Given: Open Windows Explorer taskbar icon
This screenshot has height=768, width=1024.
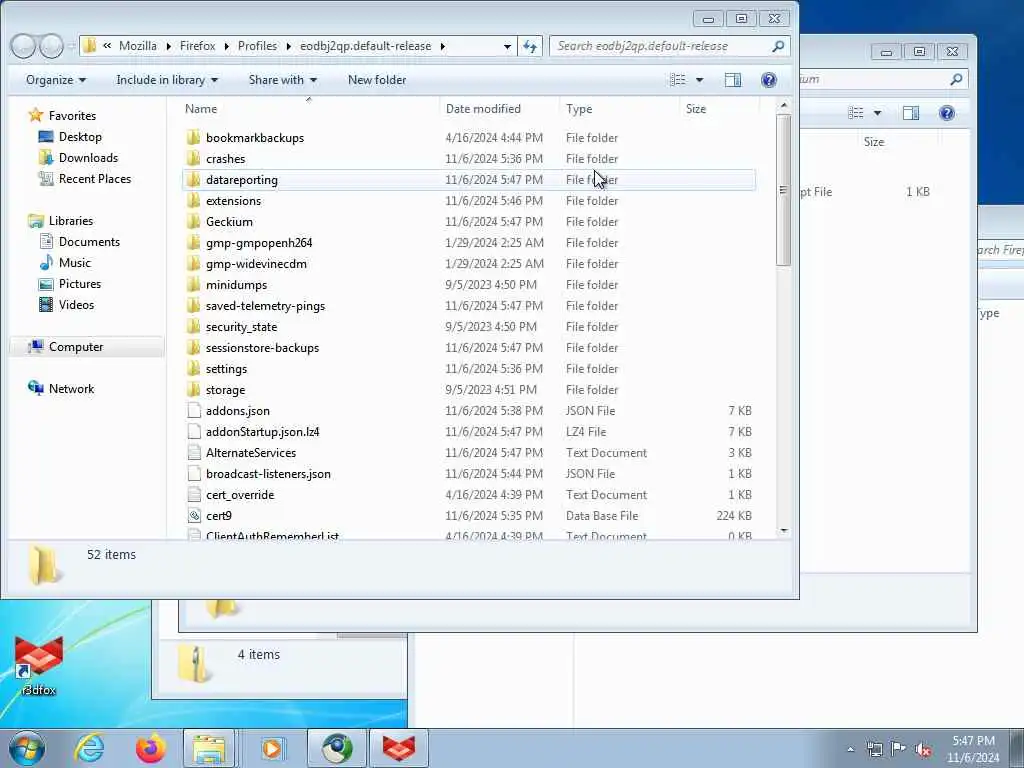Looking at the screenshot, I should [209, 748].
